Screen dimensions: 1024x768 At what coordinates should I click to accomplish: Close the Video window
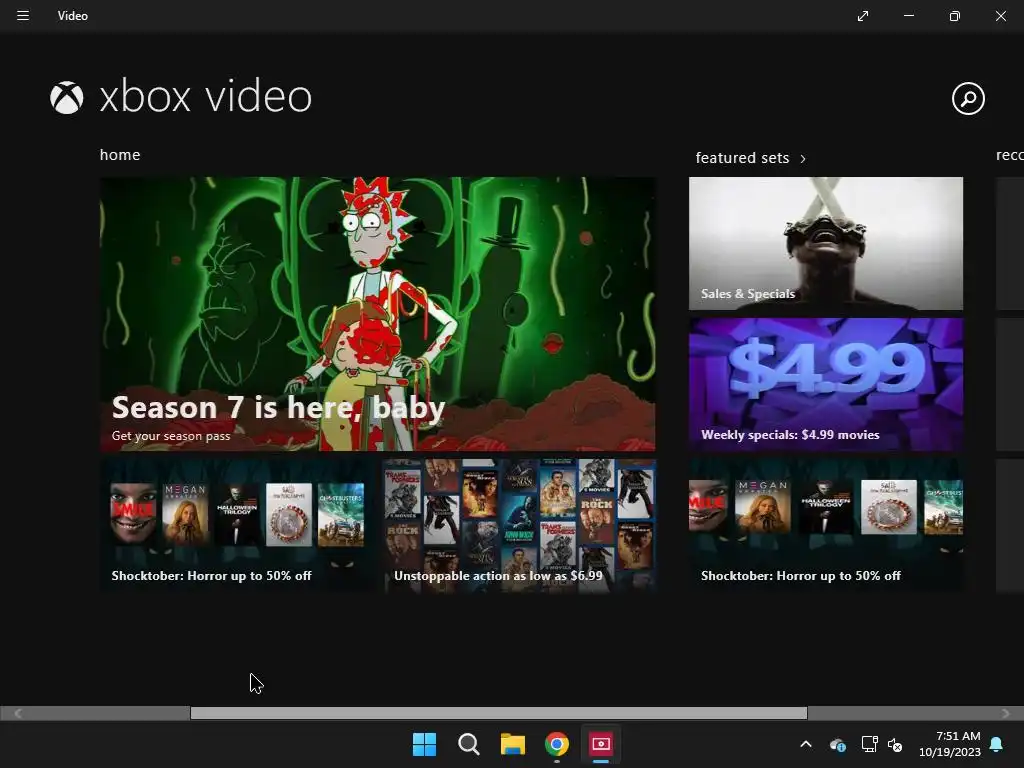(x=1000, y=16)
